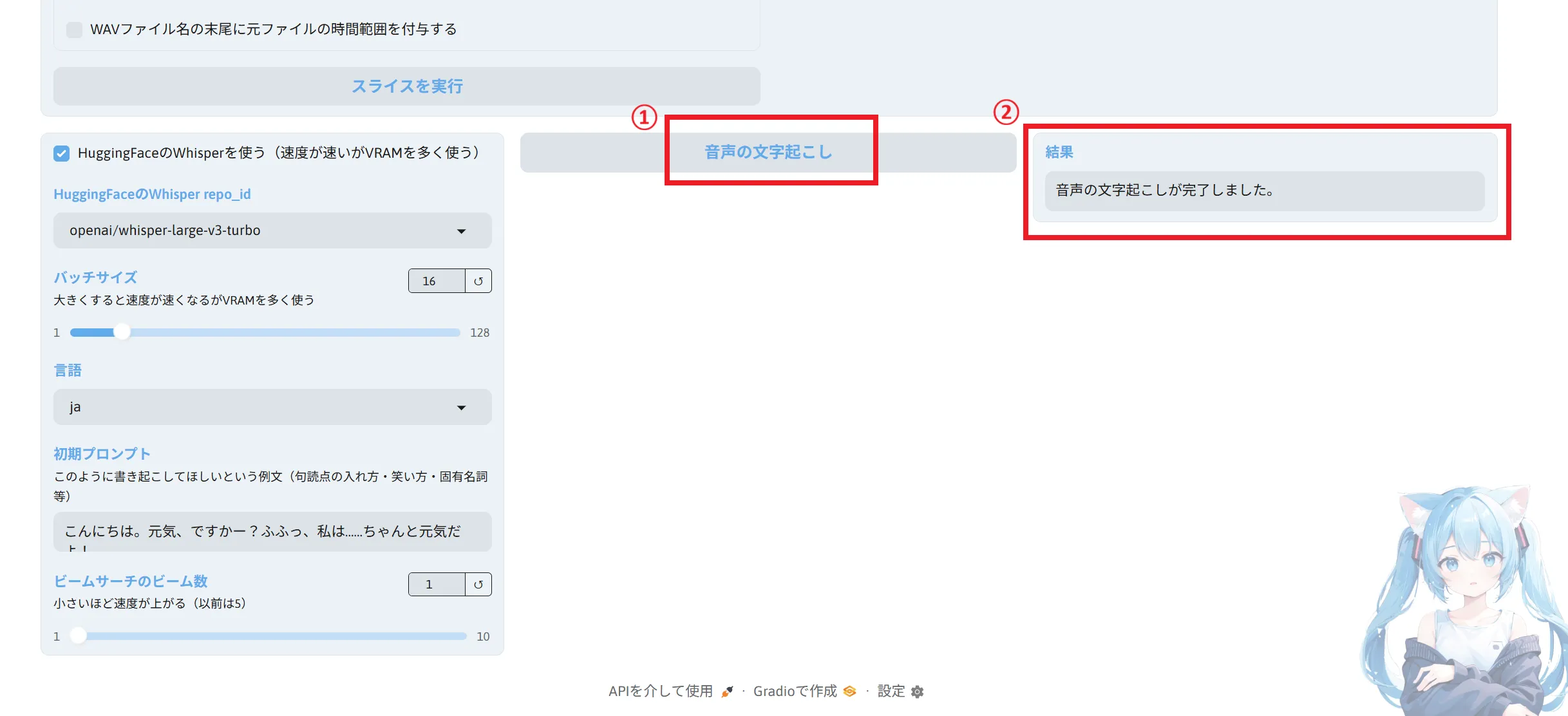Click the batch size reset icon
Viewport: 1568px width, 716px height.
[478, 281]
